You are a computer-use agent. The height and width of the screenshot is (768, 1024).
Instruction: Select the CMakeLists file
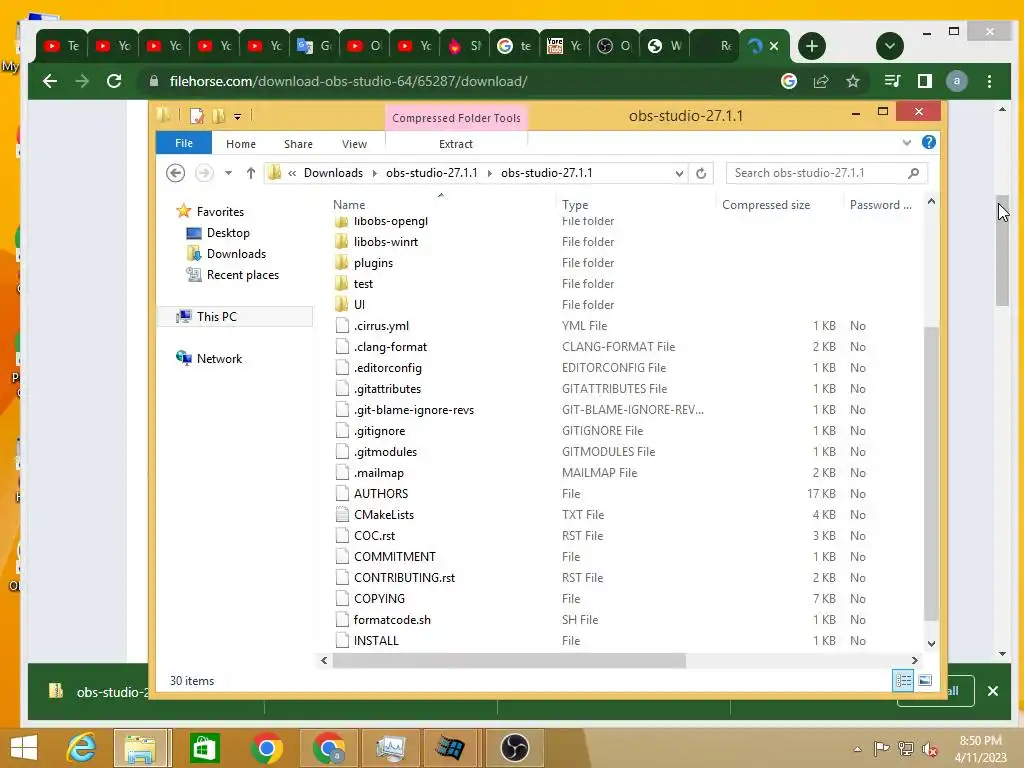point(384,515)
